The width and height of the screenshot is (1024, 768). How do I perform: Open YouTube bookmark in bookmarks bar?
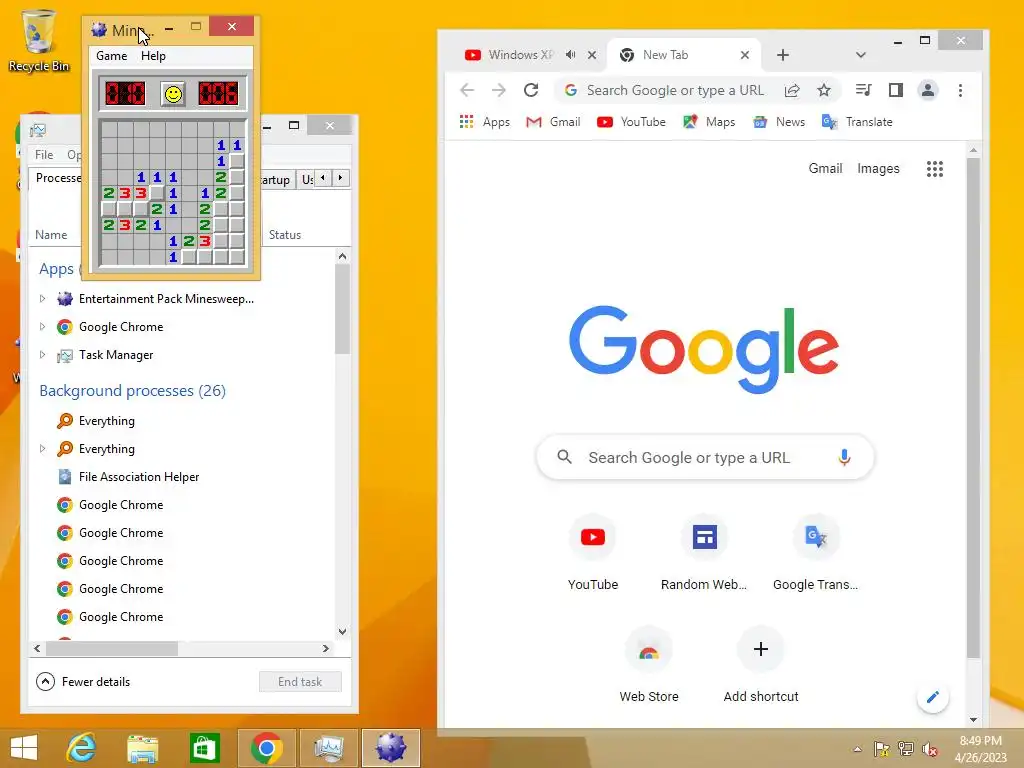point(631,121)
